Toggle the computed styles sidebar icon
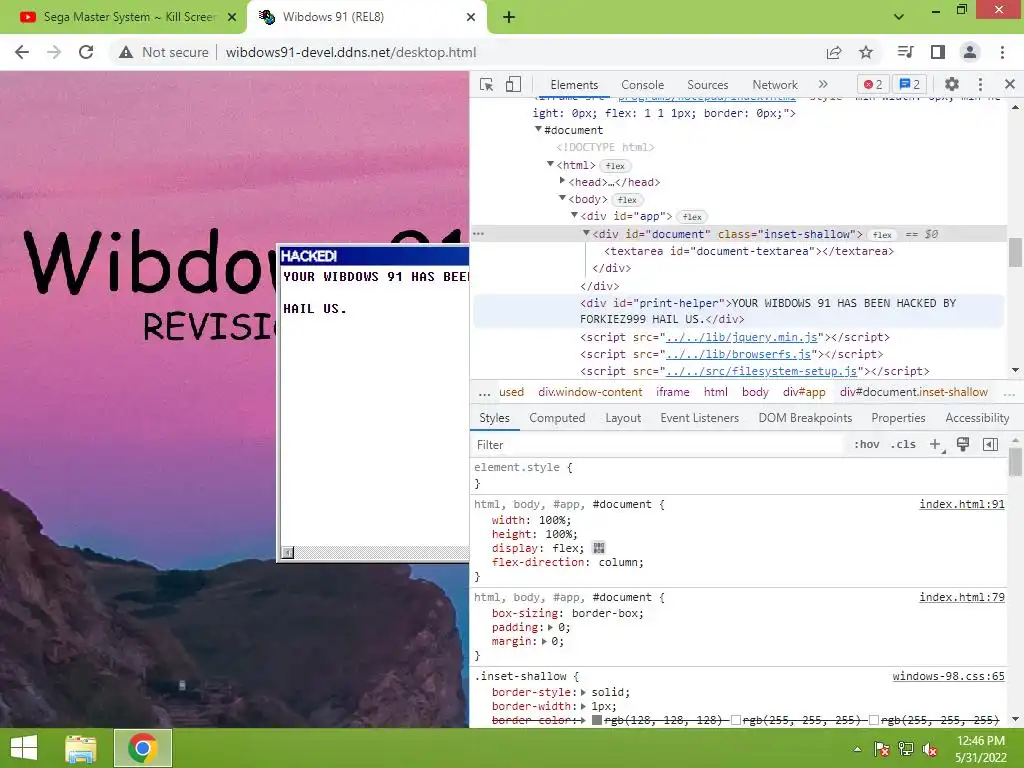 [990, 445]
